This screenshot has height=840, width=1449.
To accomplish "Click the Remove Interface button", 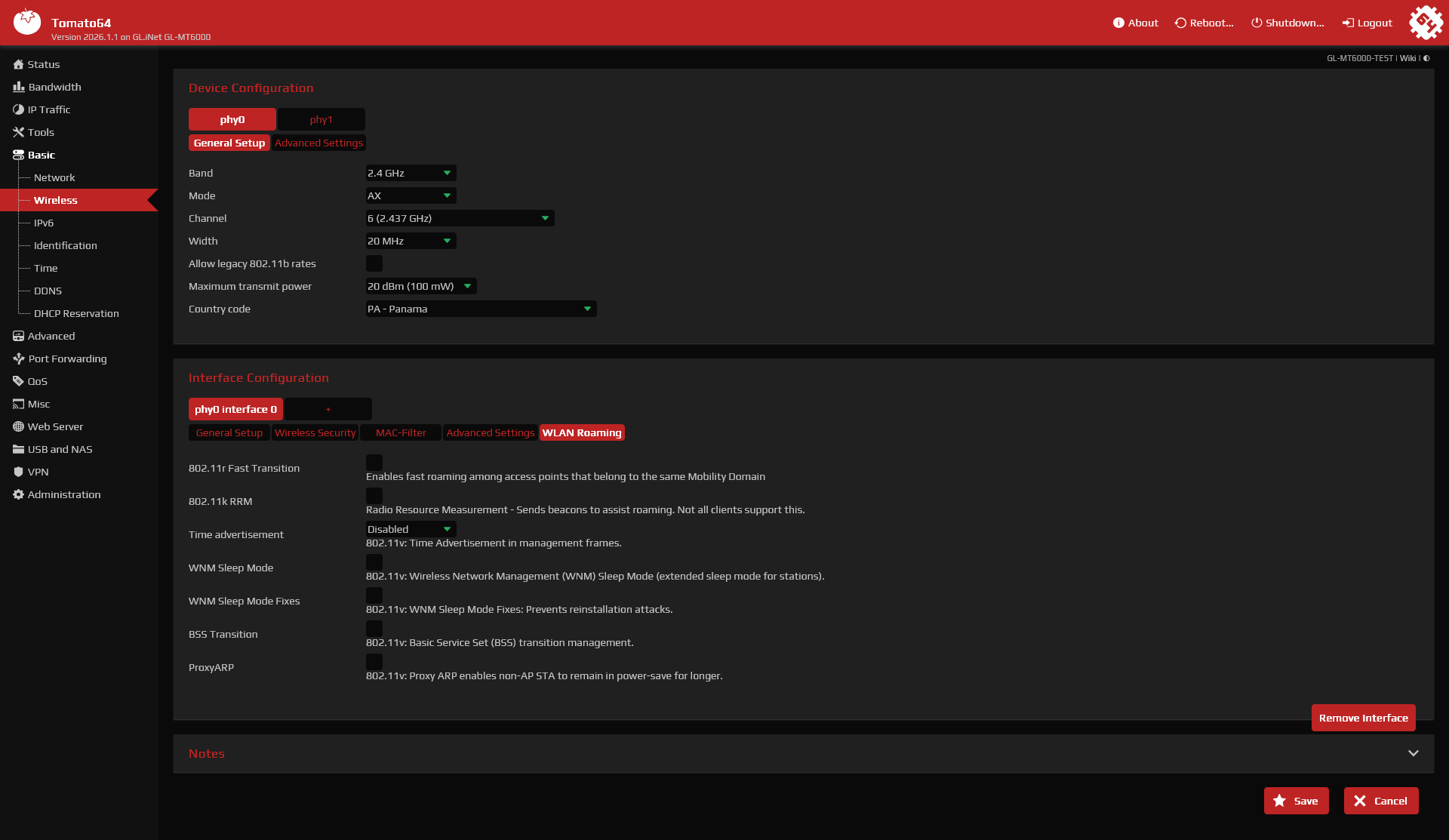I will click(1363, 718).
